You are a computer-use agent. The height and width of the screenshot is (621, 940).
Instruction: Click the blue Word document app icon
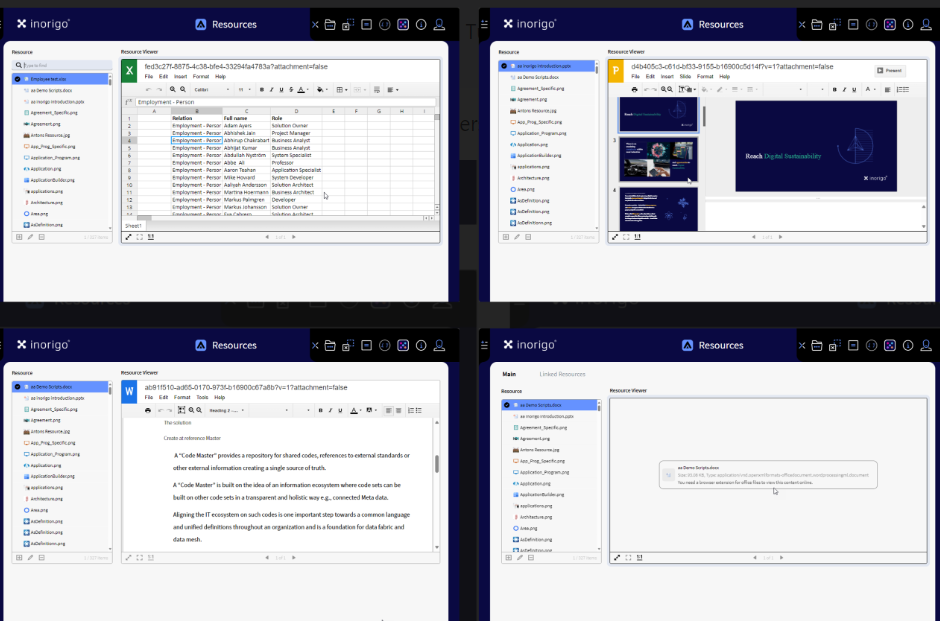point(130,392)
